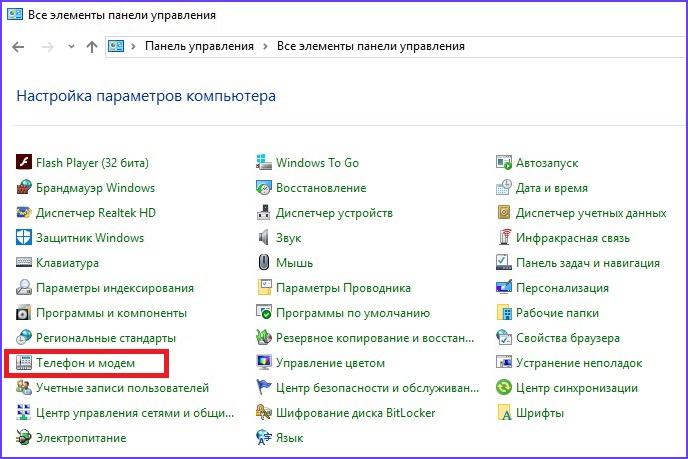Open the Устранение неполадок text link
This screenshot has width=688, height=459.
(579, 363)
